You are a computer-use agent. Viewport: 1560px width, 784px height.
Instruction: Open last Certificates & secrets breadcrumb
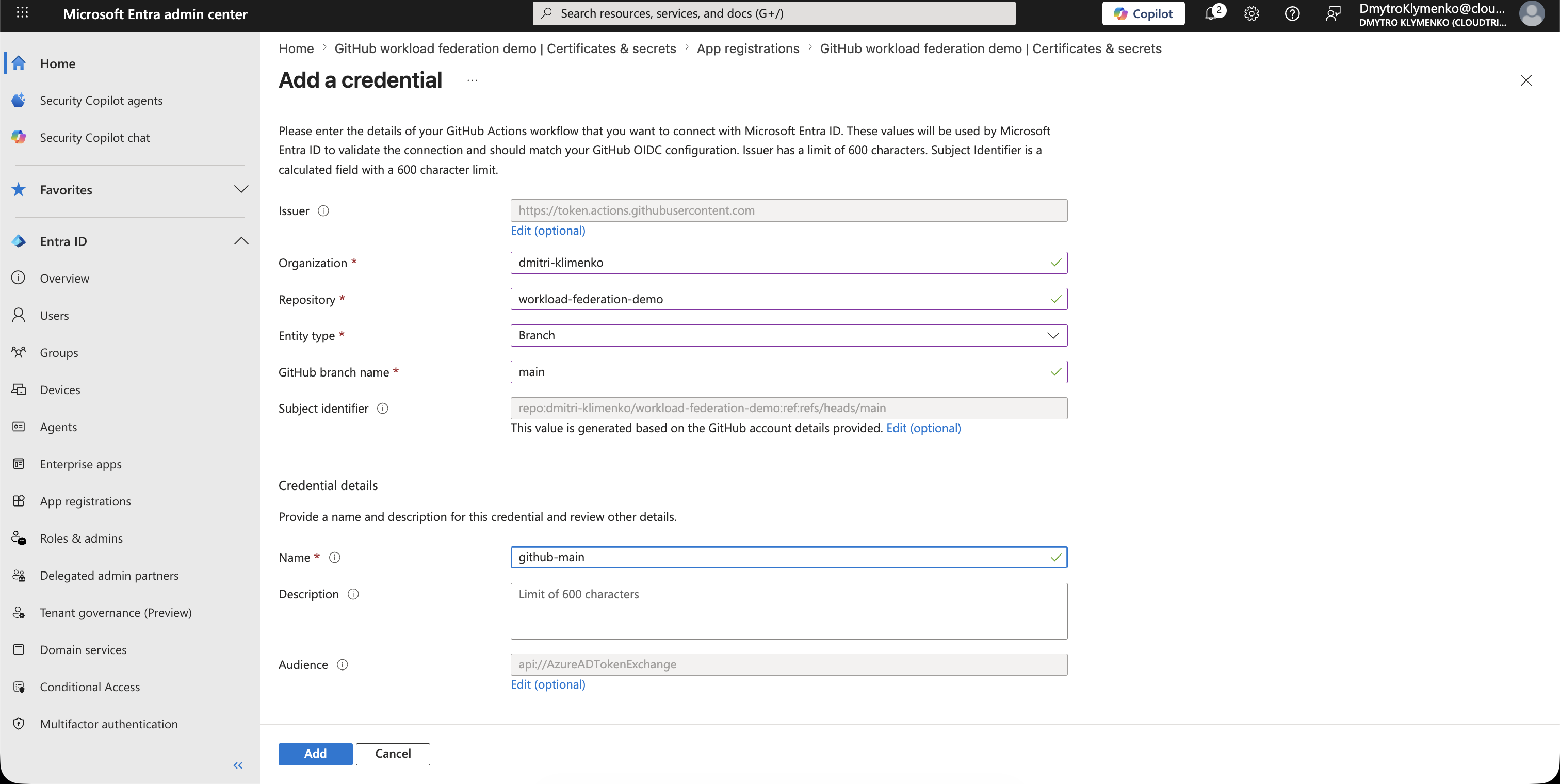click(x=990, y=48)
